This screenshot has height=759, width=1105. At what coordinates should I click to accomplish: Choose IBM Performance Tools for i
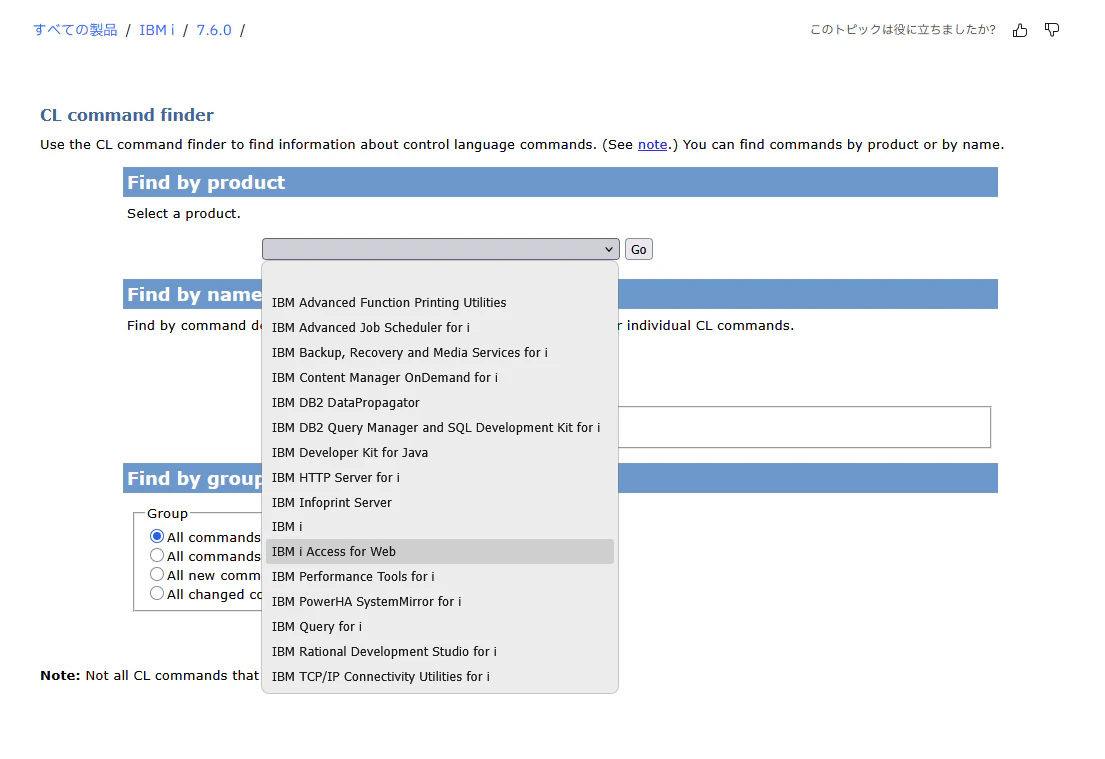[440, 576]
